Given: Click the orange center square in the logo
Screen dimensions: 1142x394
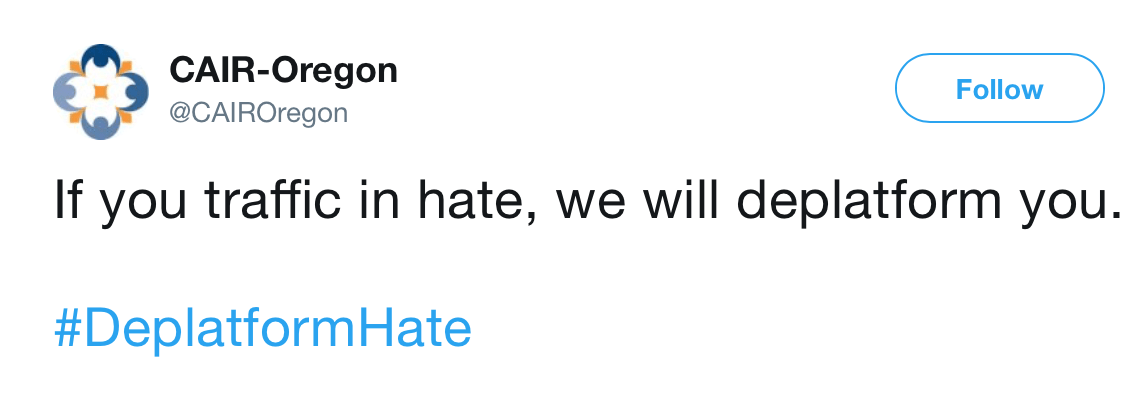Looking at the screenshot, I should coord(101,92).
